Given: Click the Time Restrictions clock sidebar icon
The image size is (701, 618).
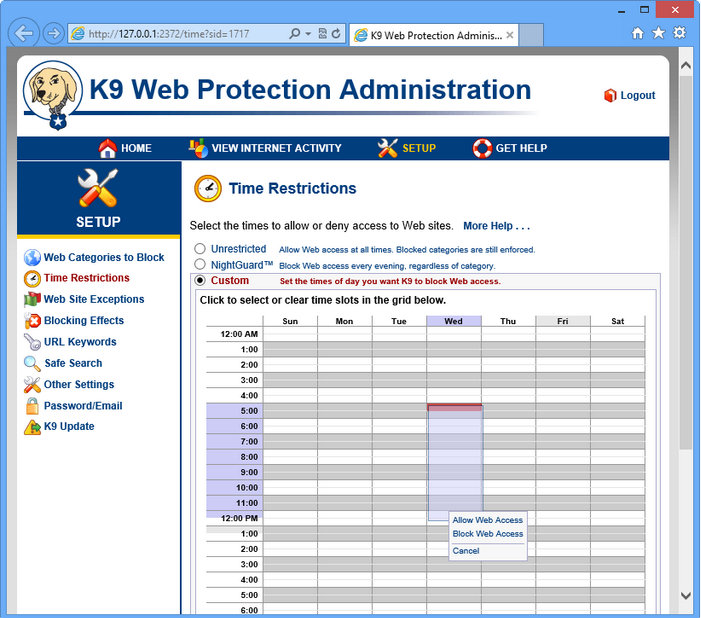Looking at the screenshot, I should pyautogui.click(x=32, y=279).
